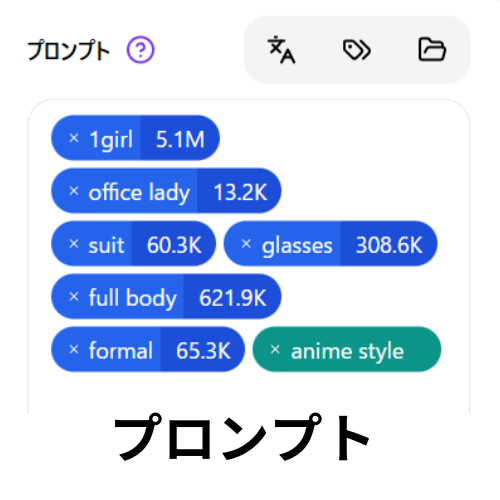Remove the 1girl tag

tap(74, 138)
